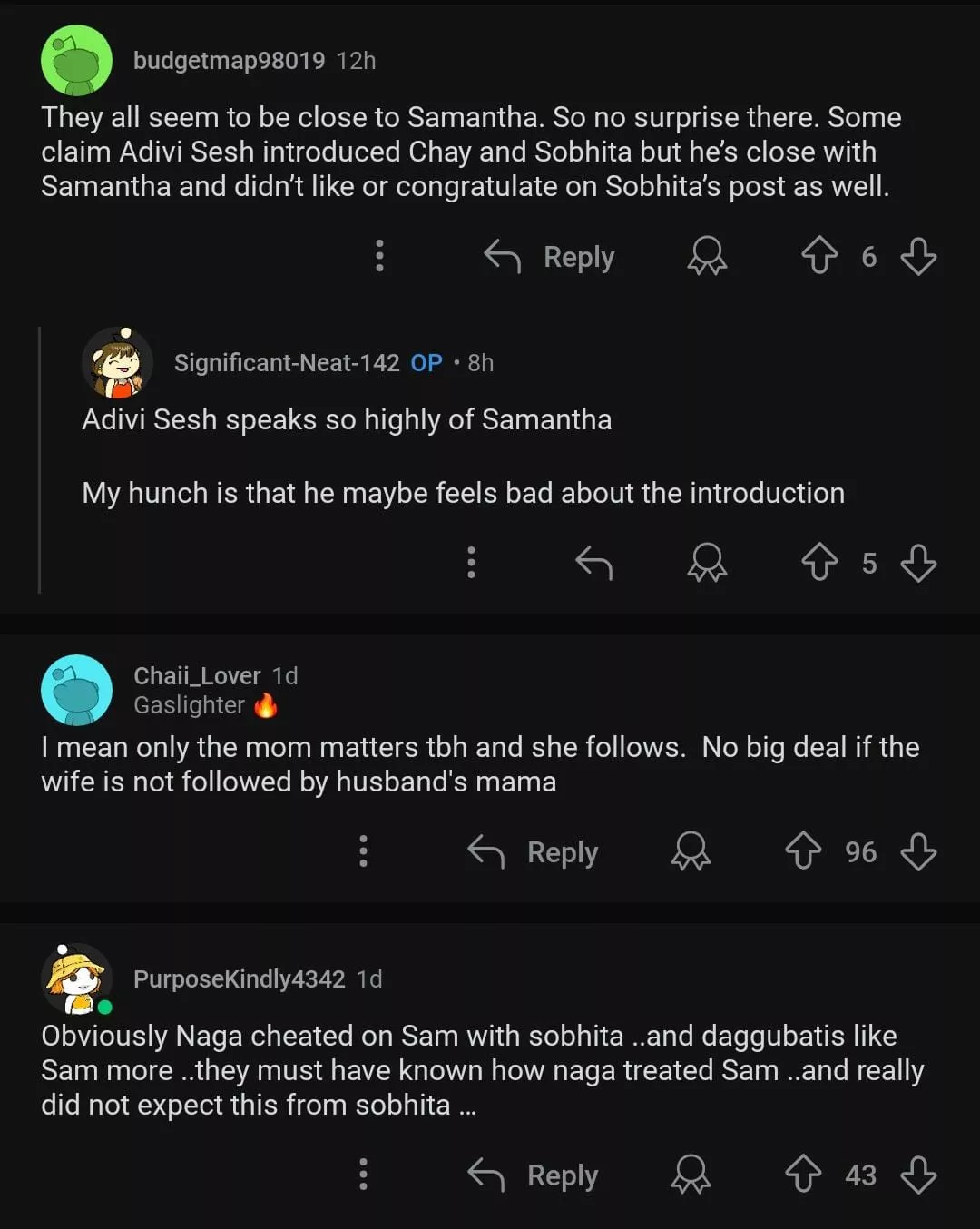Tap Chaii_Lover's blue avatar
980x1229 pixels.
click(x=77, y=690)
